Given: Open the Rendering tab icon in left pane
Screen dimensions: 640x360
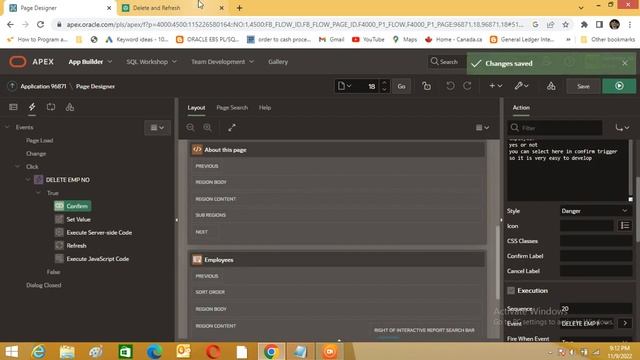Looking at the screenshot, I should pyautogui.click(x=13, y=107).
